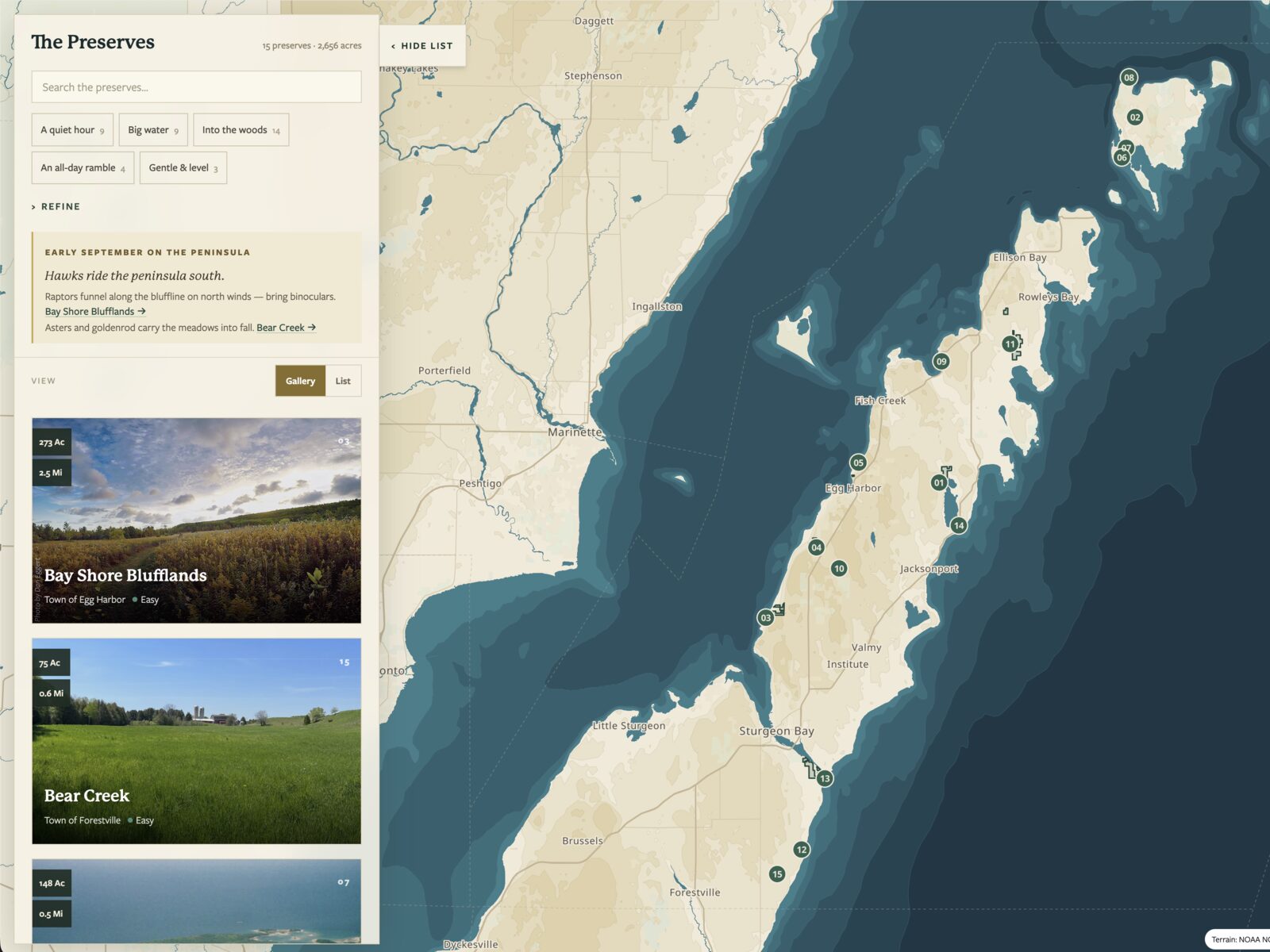Toggle the 'Big water' filter chip
This screenshot has height=952, width=1270.
click(x=153, y=130)
